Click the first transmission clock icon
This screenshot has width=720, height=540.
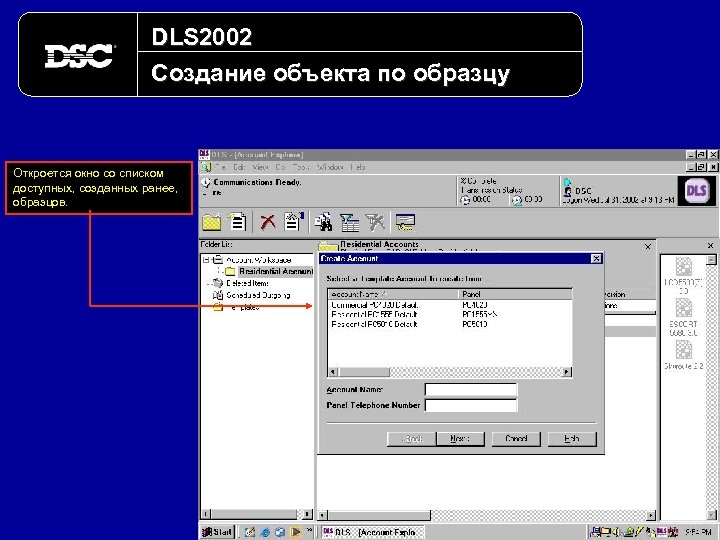466,200
